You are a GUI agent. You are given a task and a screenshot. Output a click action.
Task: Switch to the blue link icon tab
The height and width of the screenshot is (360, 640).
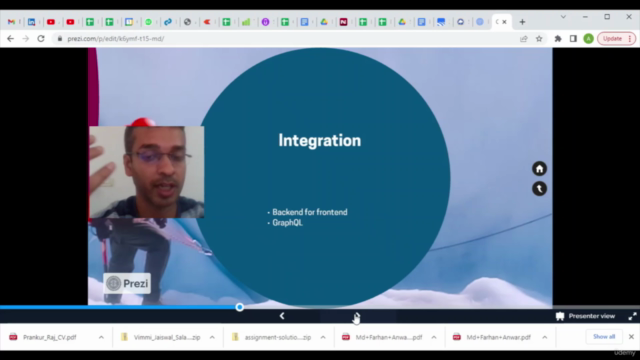168,22
